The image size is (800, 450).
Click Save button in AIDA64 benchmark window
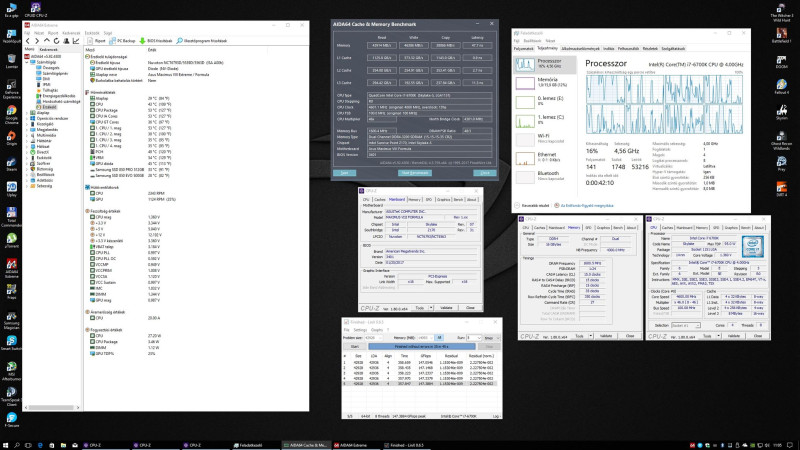click(x=344, y=173)
